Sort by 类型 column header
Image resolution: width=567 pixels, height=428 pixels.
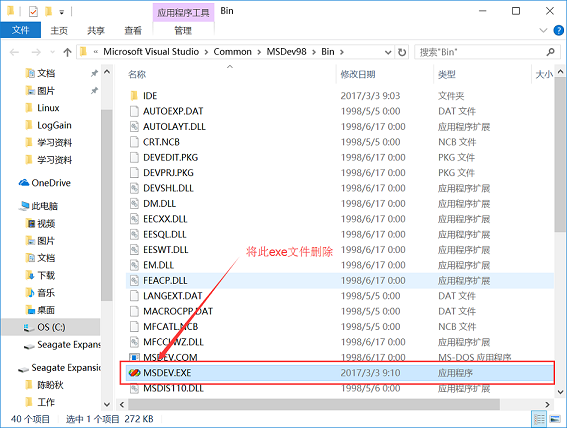[447, 74]
